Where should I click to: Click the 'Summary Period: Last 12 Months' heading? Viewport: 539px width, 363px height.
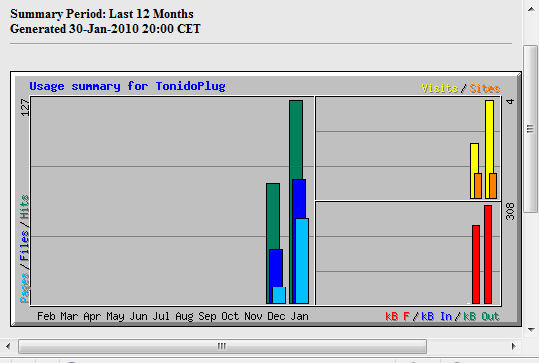point(102,14)
